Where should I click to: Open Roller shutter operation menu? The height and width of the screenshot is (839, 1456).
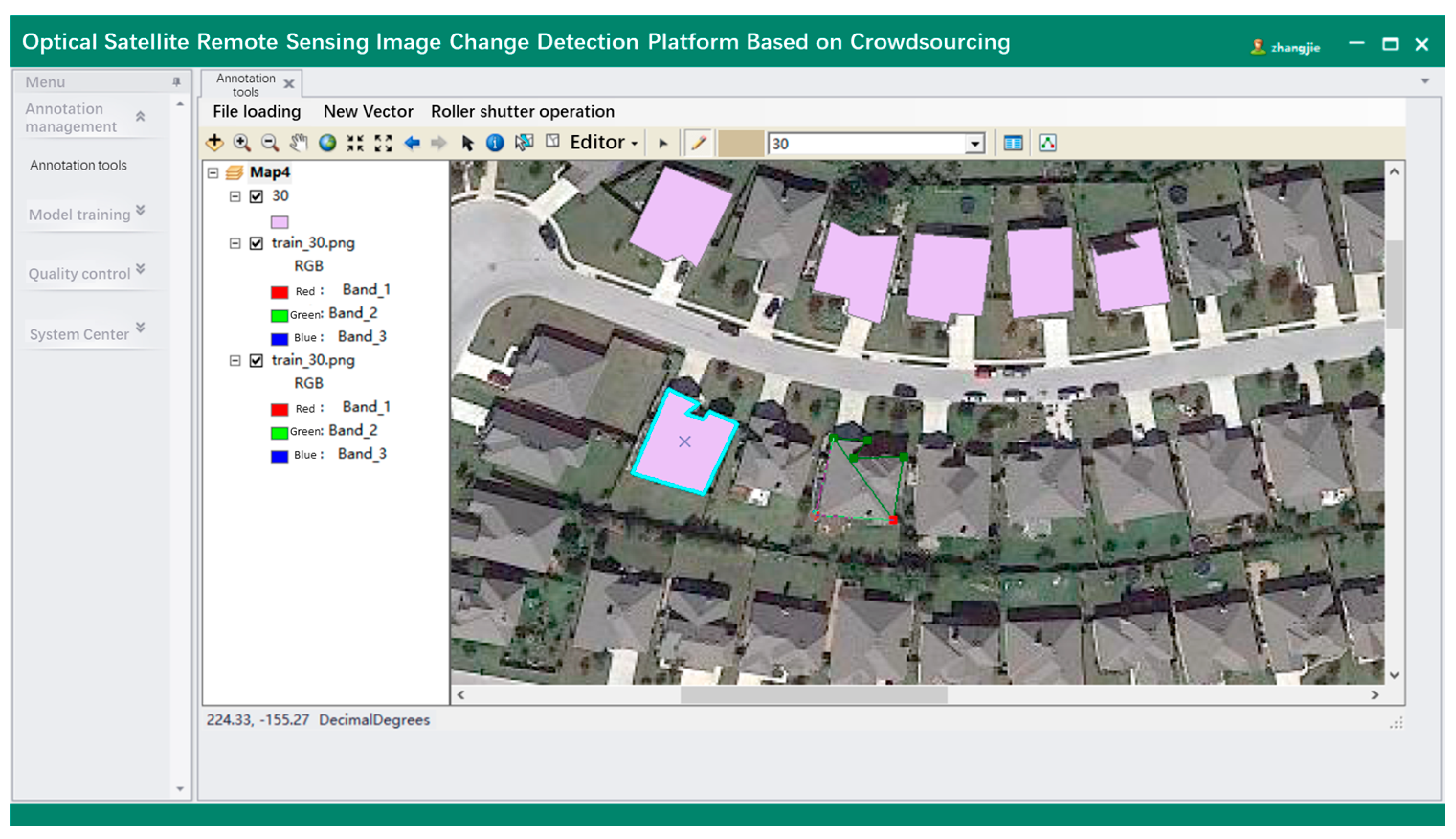(x=522, y=111)
